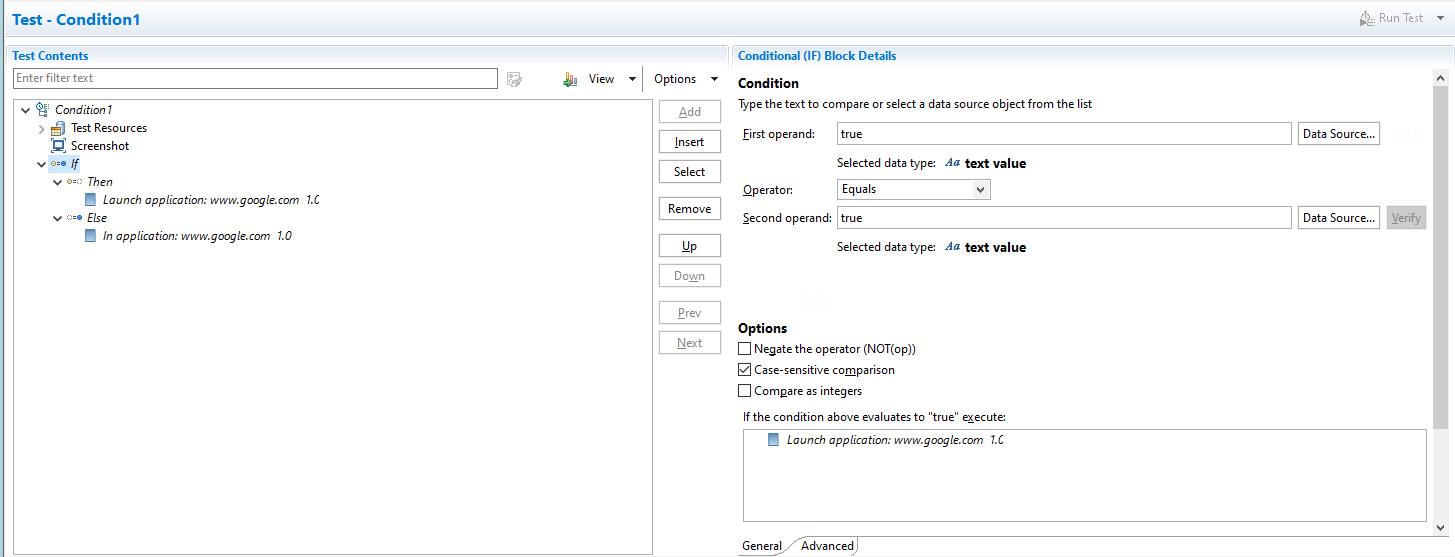Click the Launch application step icon in tree
Screen dimensions: 1455x557
coord(91,200)
